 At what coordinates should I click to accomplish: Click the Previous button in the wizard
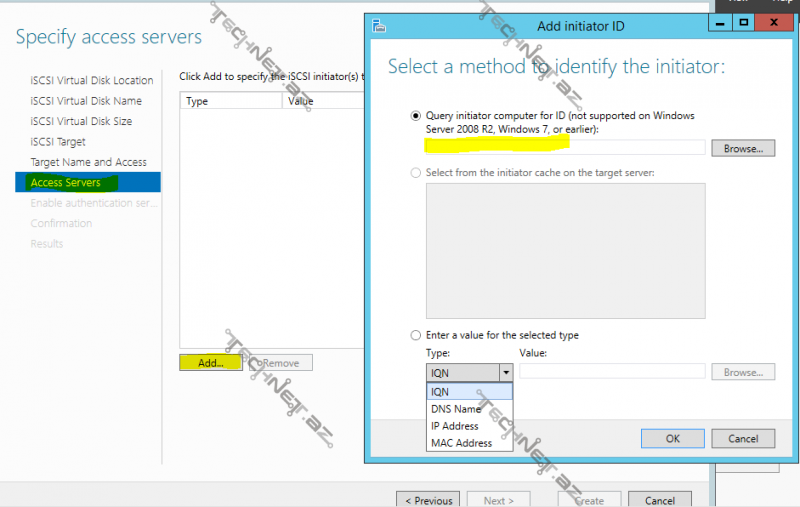click(x=429, y=500)
